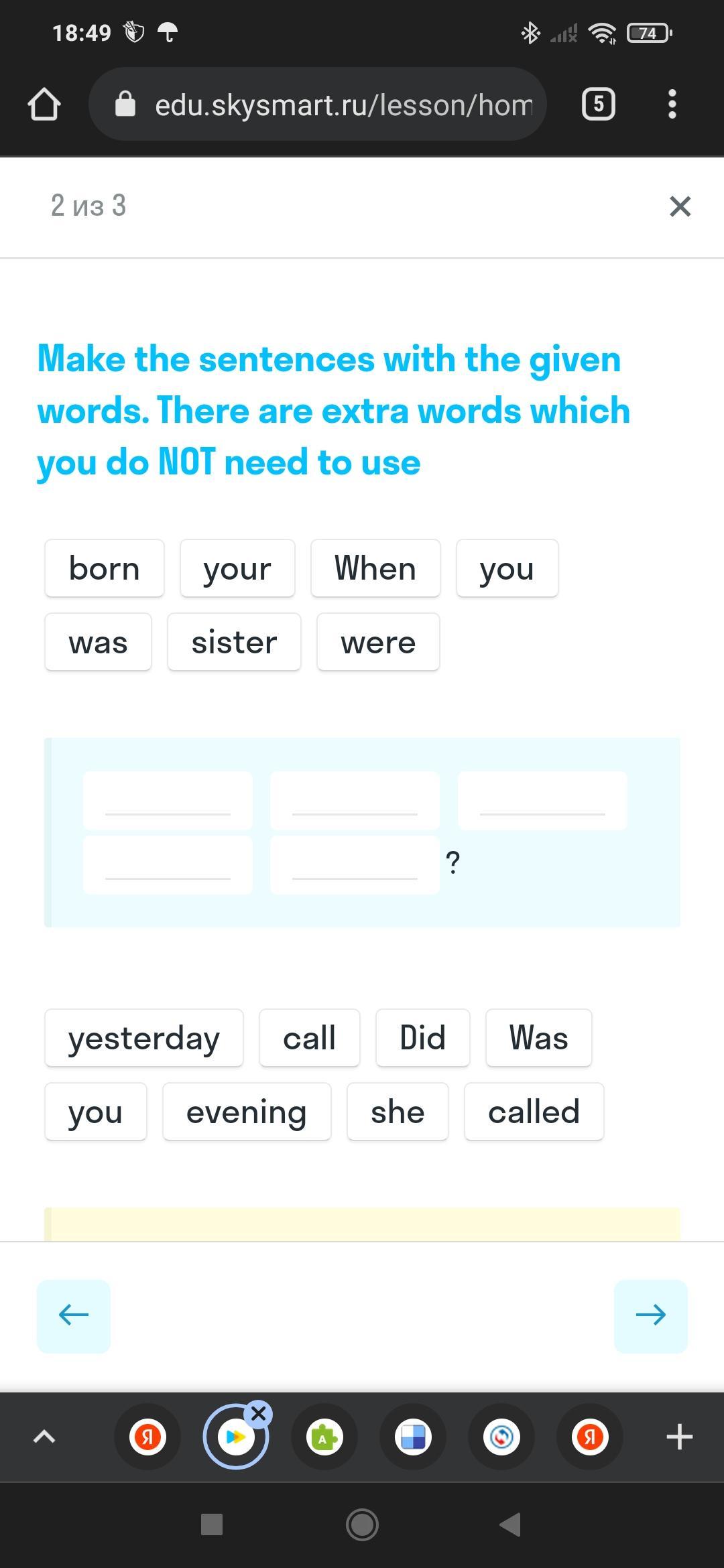Expand the tab strip with the up chevron
724x1568 pixels.
tap(44, 1437)
